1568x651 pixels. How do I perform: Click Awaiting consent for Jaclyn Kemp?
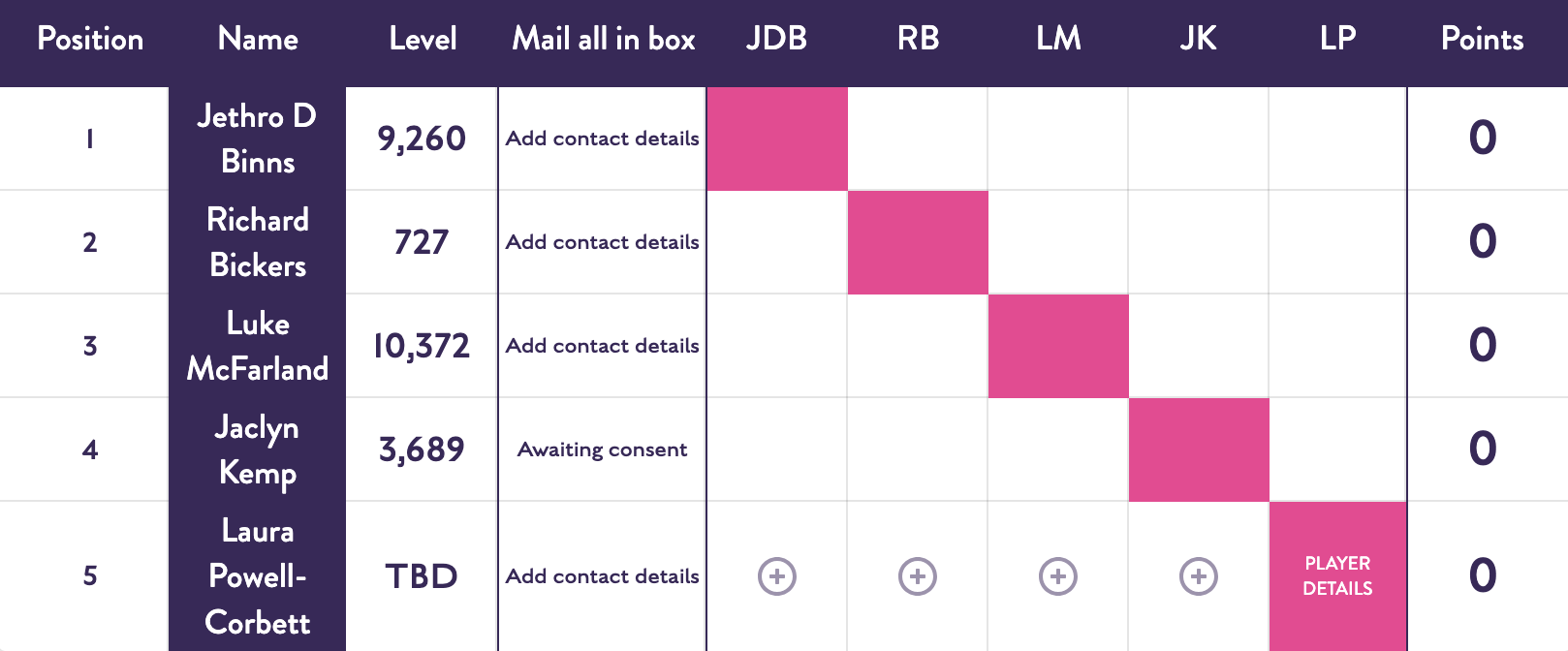tap(602, 449)
